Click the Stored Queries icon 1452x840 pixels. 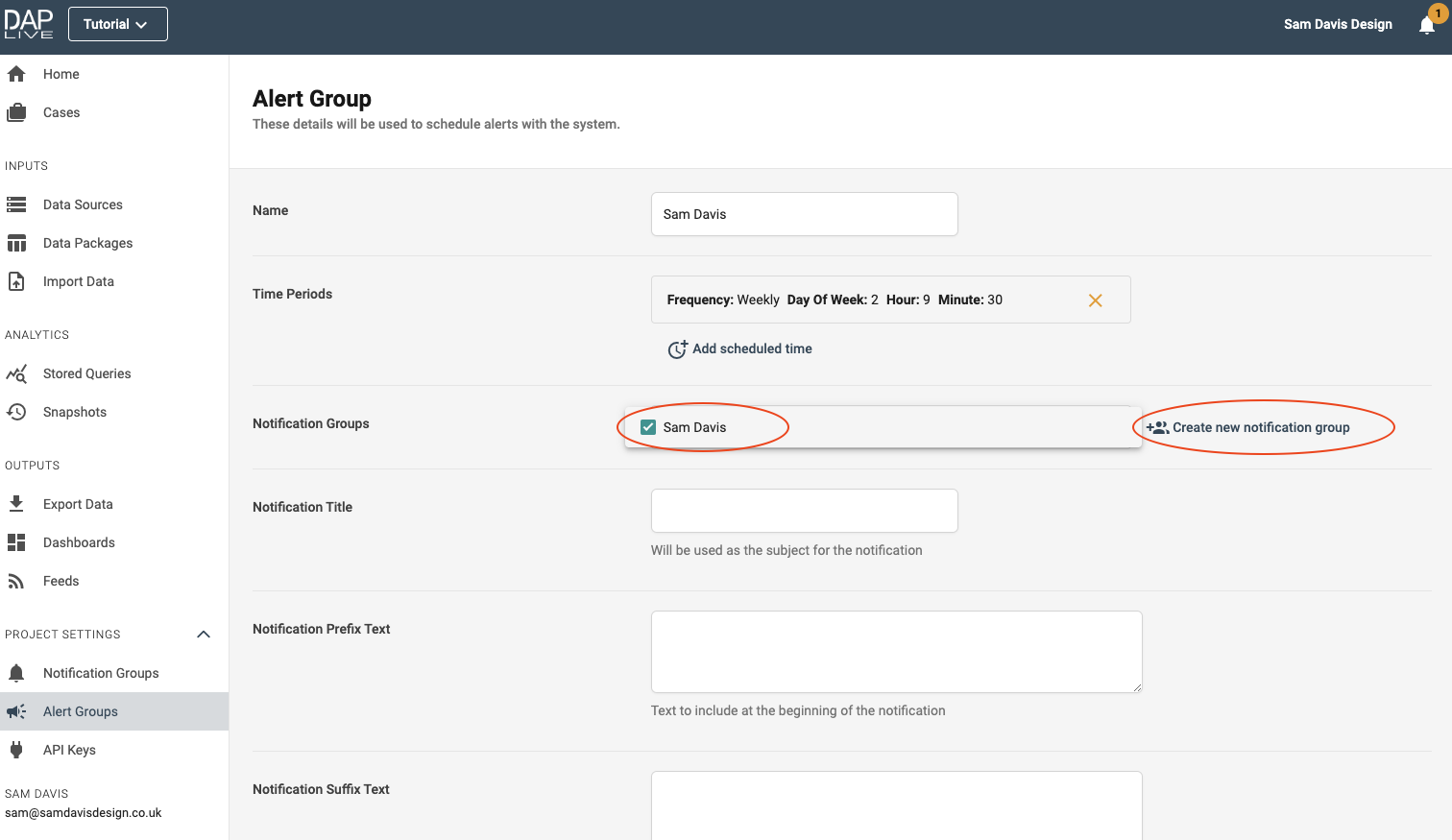pyautogui.click(x=16, y=373)
